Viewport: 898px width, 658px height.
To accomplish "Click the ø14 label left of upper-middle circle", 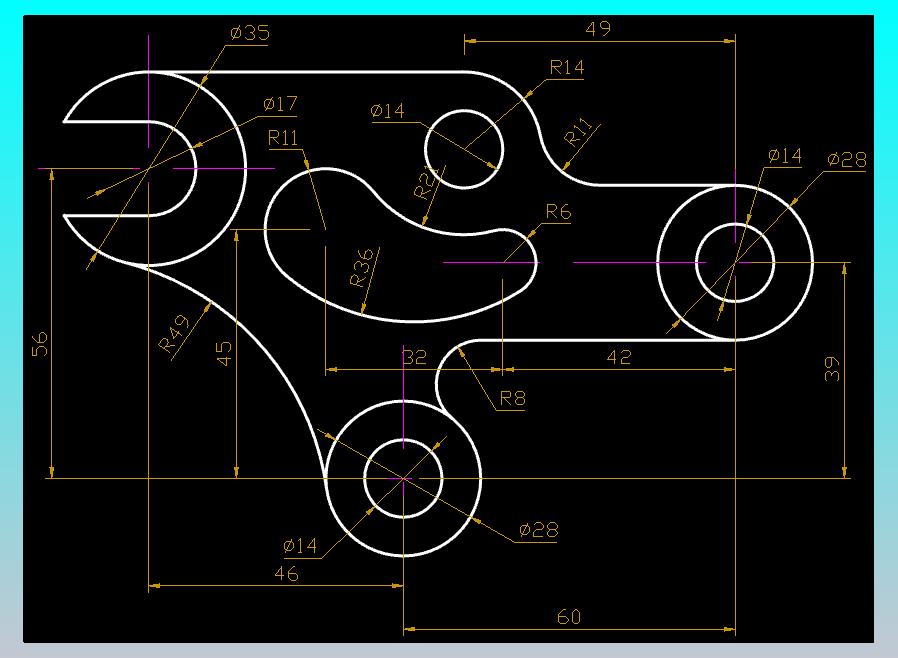I will pos(388,111).
